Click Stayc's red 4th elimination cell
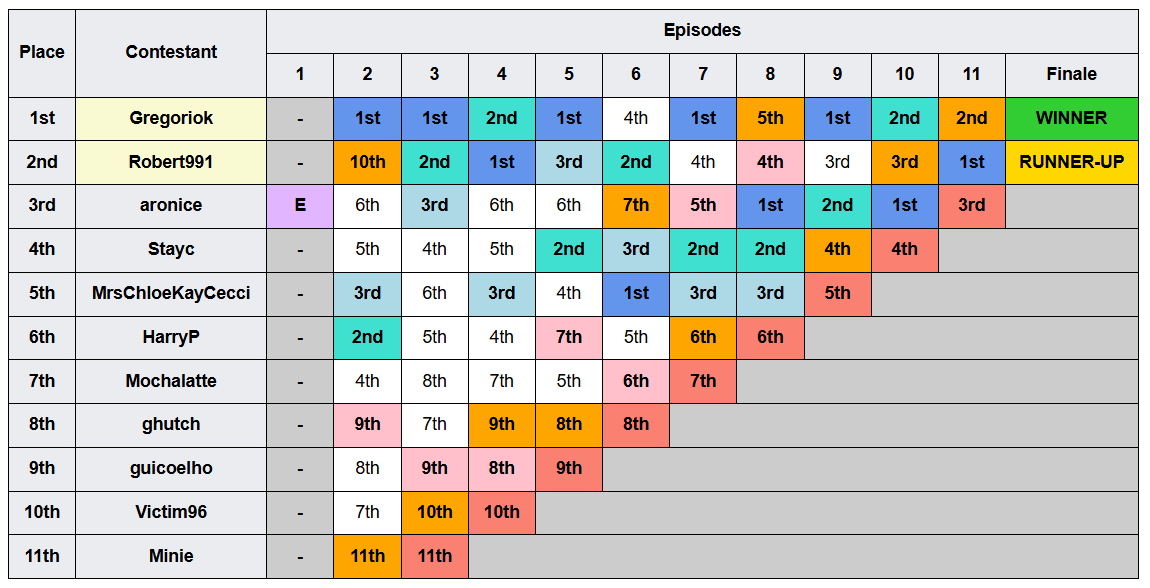 (904, 250)
